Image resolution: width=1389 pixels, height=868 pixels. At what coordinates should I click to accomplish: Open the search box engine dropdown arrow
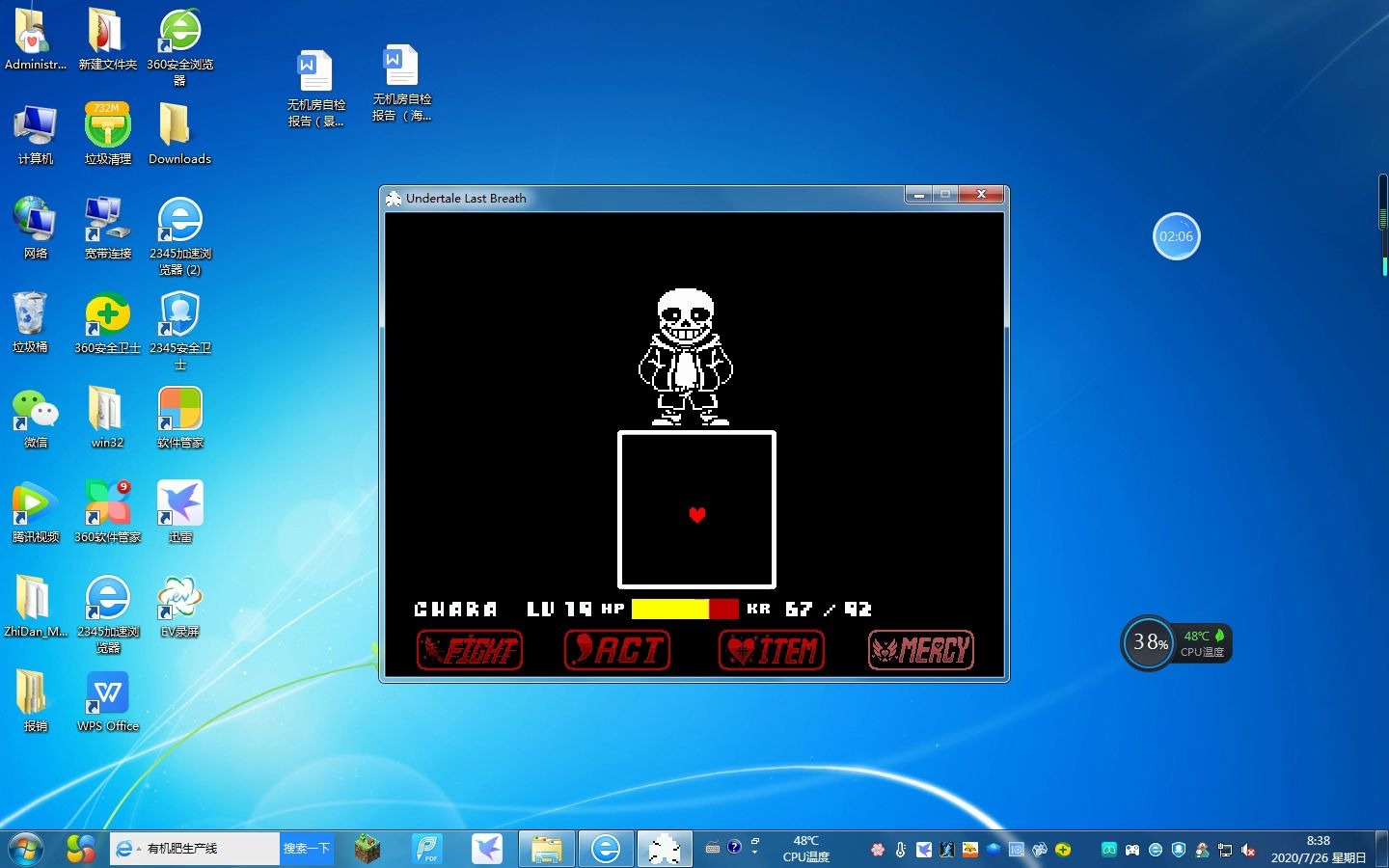[x=139, y=849]
